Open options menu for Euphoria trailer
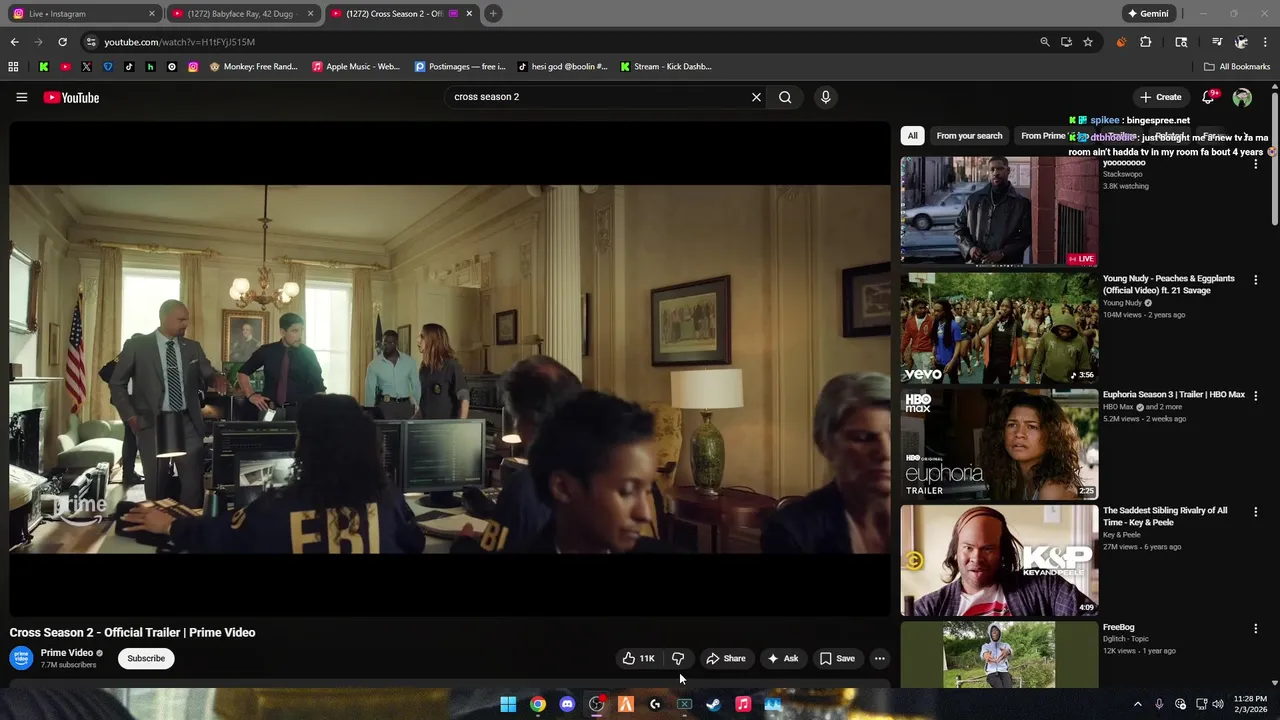Image resolution: width=1280 pixels, height=720 pixels. 1255,396
